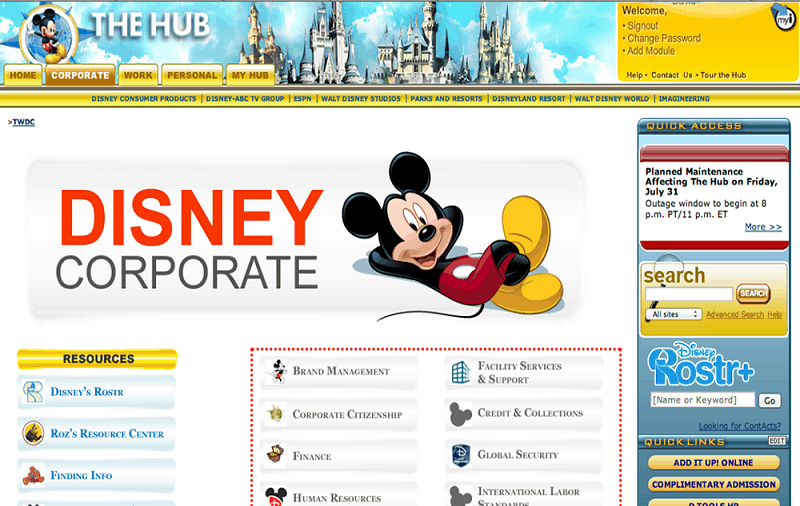The image size is (800, 506).
Task: Click the Mickey Mouse compass logo
Action: (x=48, y=35)
